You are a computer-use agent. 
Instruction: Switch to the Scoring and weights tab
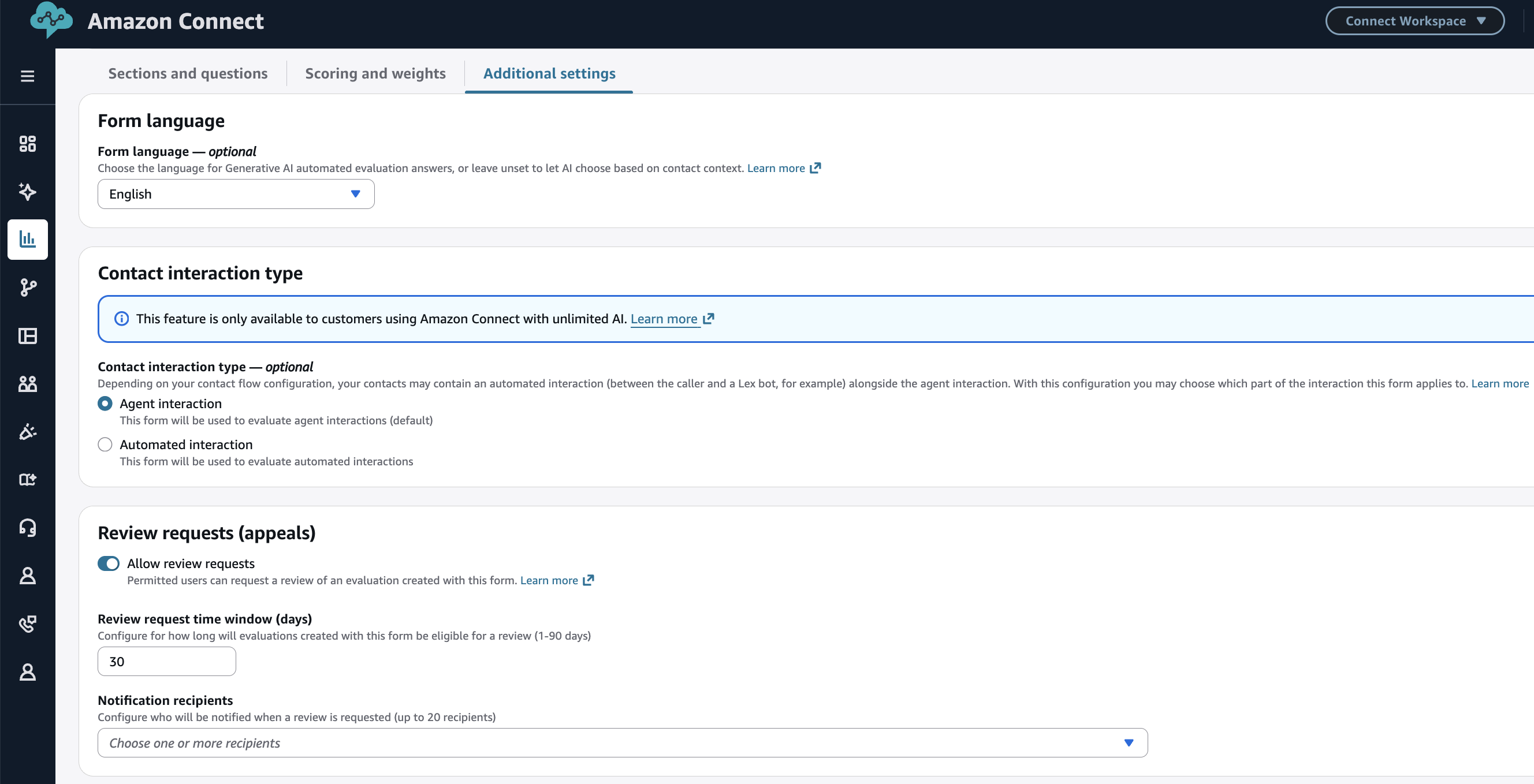(375, 73)
